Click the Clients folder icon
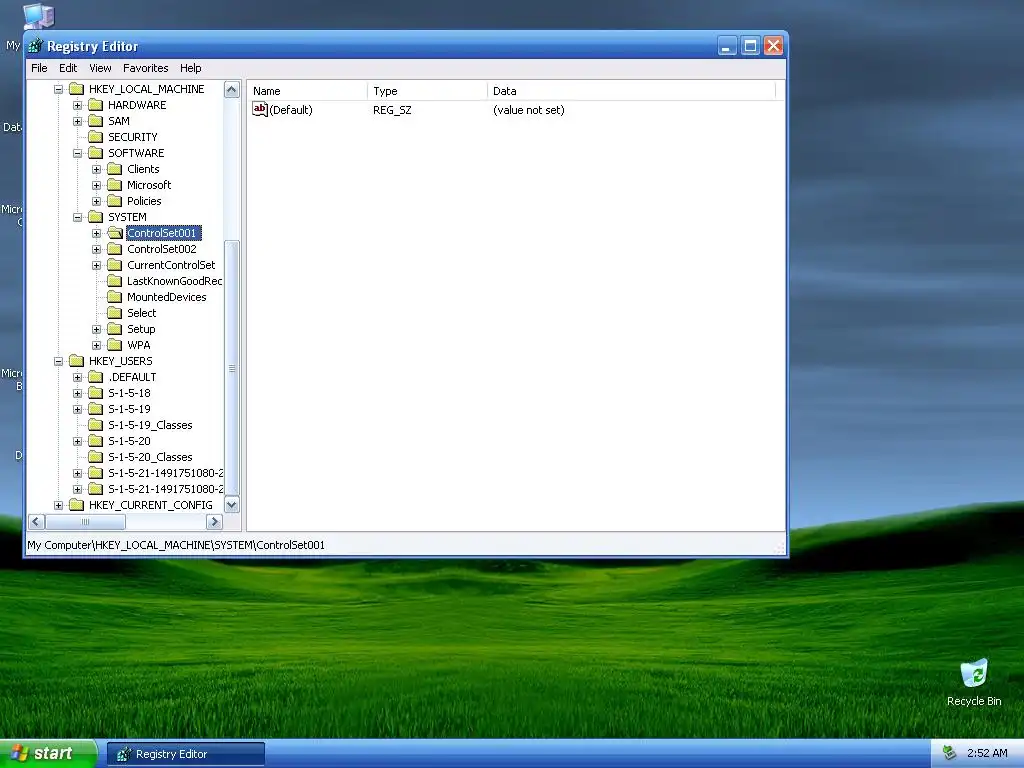 114,168
